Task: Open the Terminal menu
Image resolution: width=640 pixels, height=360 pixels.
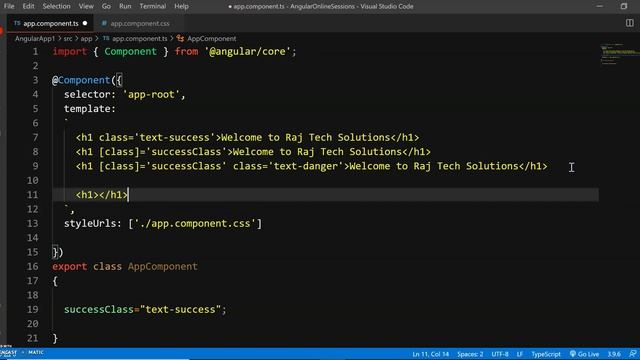Action: click(x=152, y=6)
